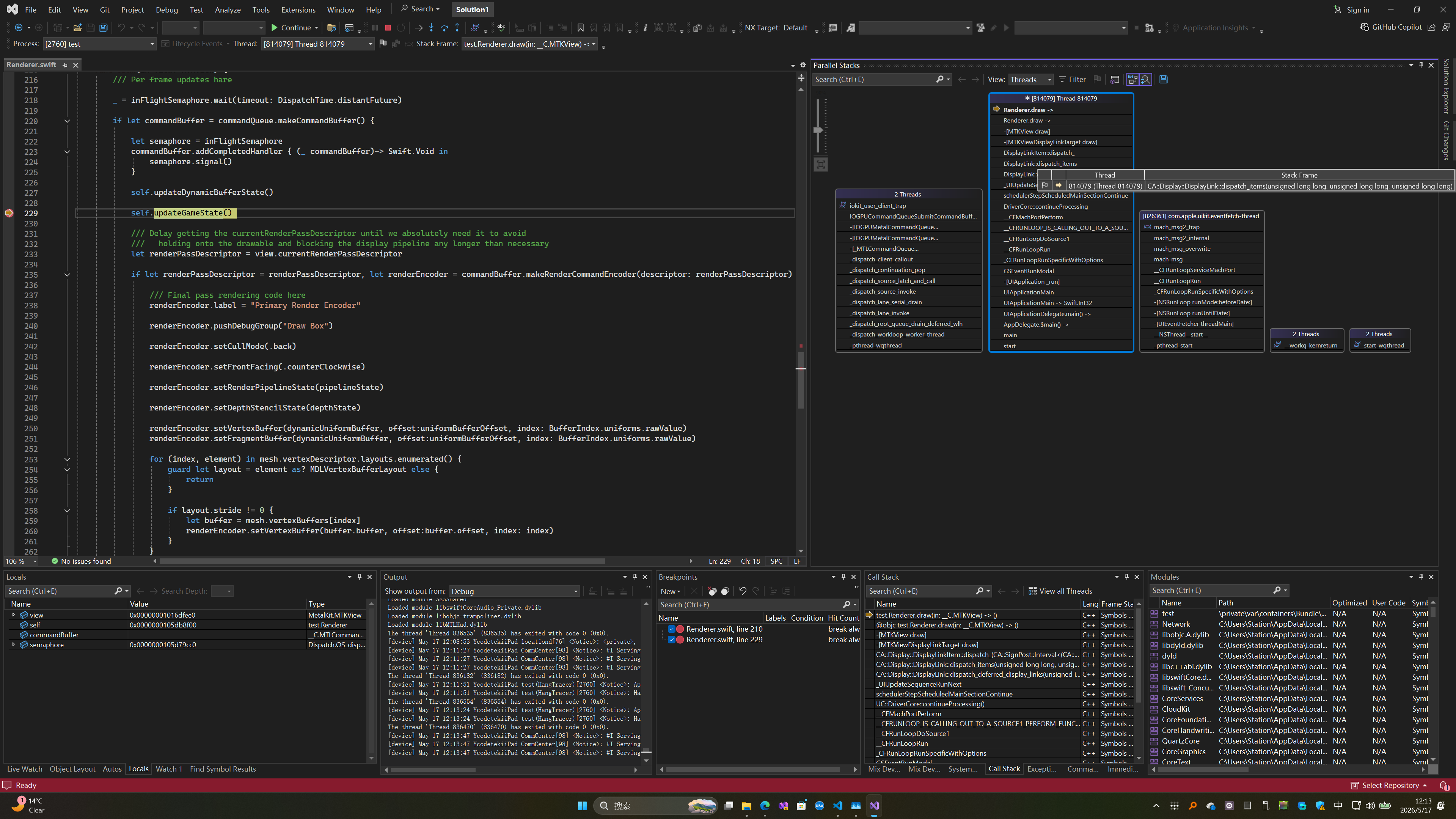1456x819 pixels.
Task: Click the Break All pause icon
Action: 375,28
